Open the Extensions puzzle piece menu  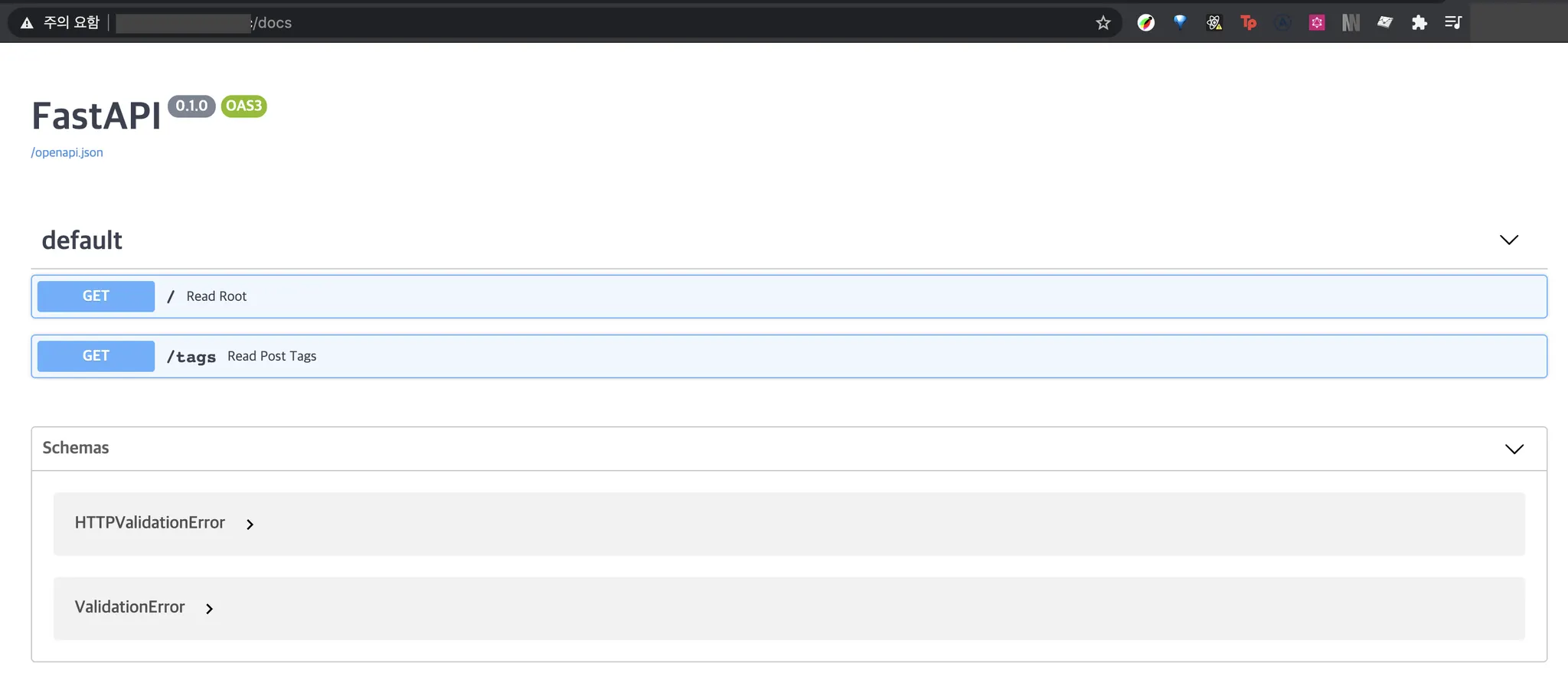click(x=1419, y=23)
